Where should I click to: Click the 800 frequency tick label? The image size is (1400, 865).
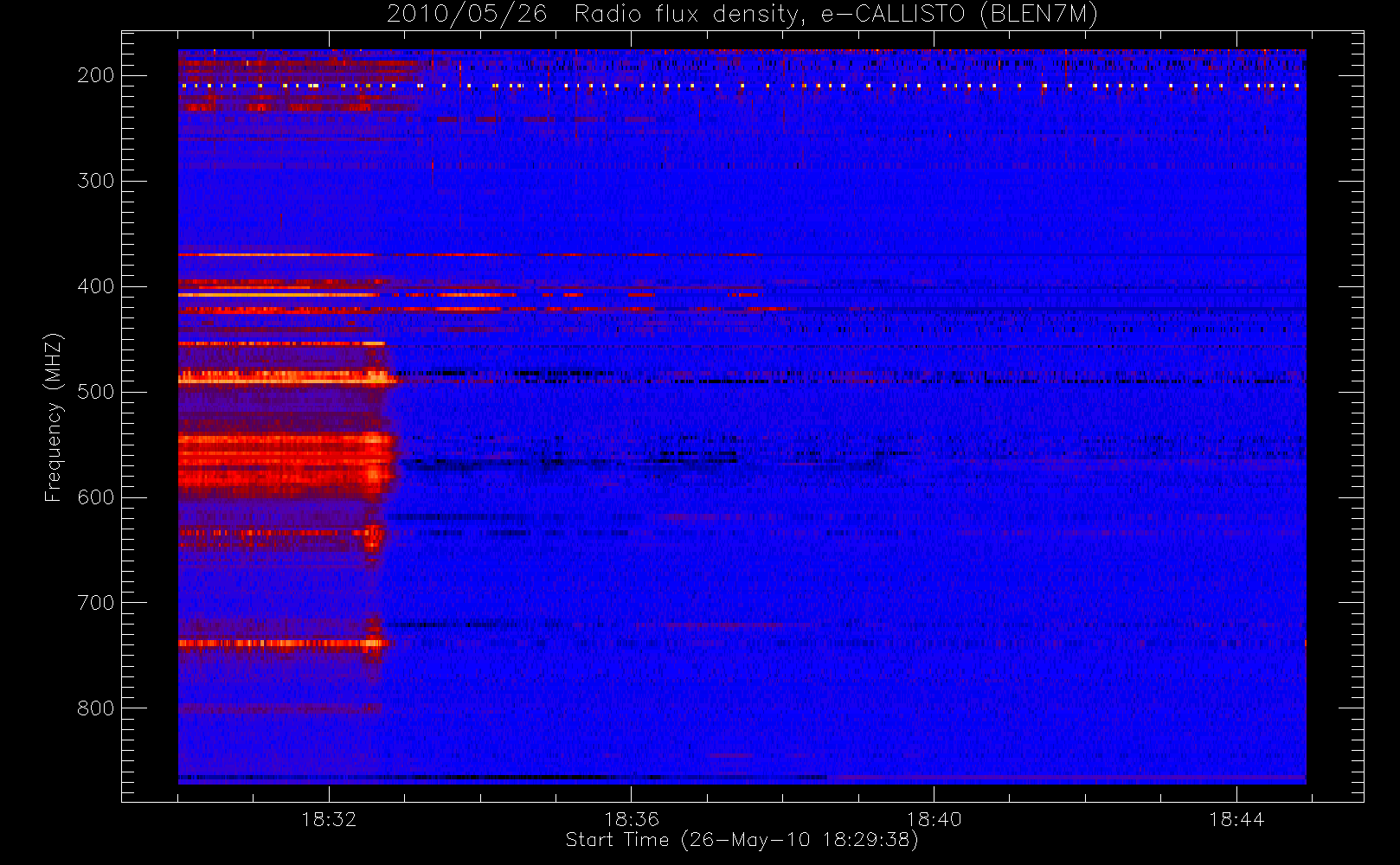tap(95, 708)
